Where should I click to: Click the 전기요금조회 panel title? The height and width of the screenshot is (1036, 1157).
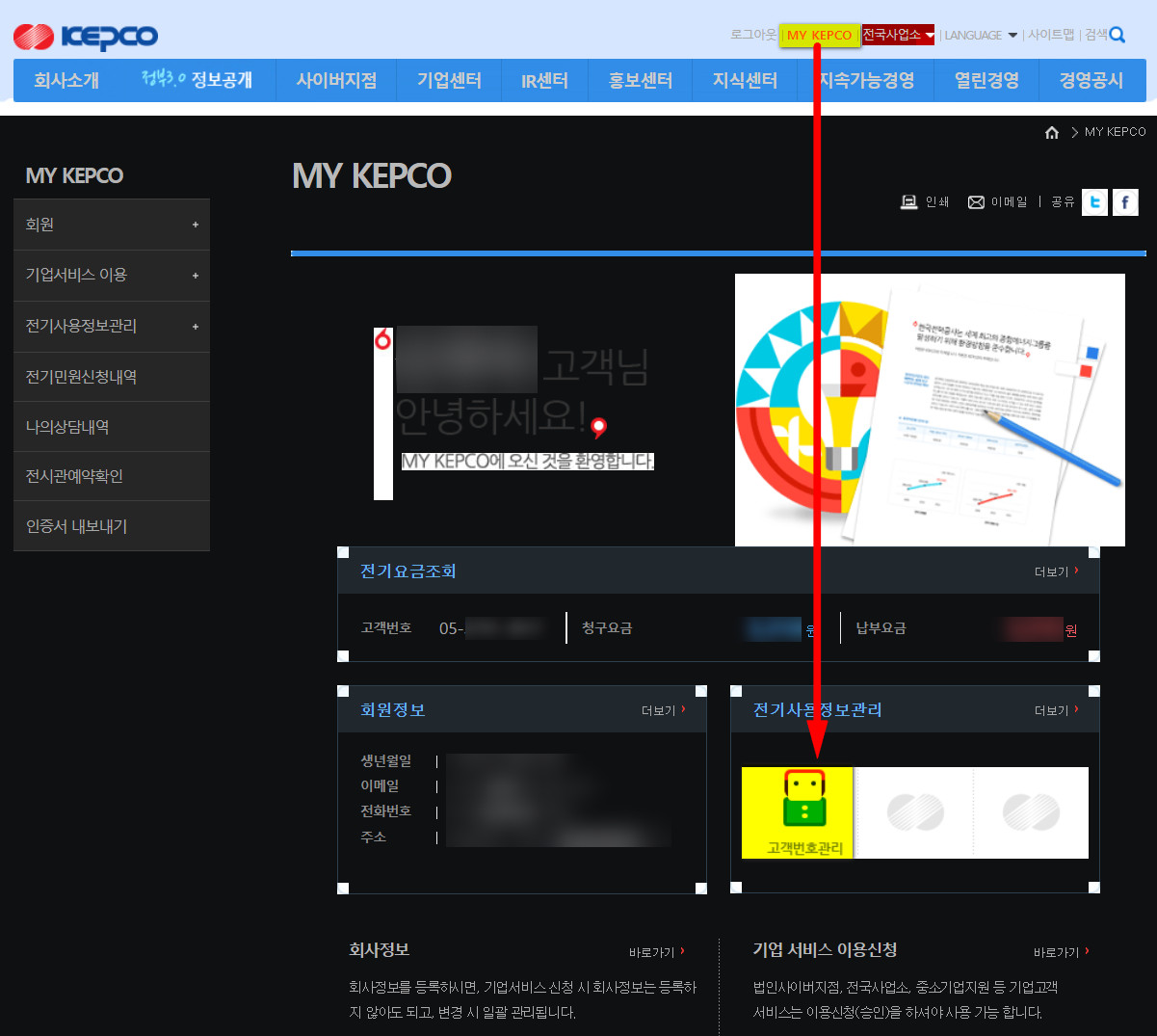click(x=408, y=571)
